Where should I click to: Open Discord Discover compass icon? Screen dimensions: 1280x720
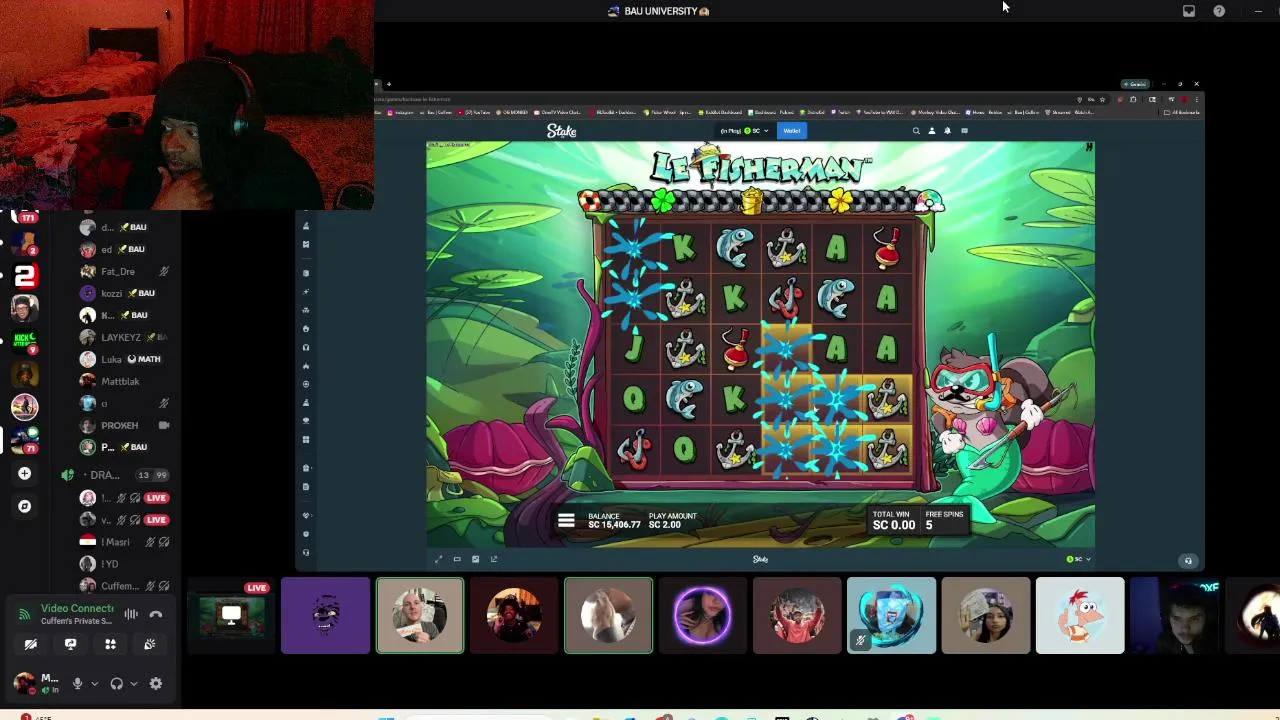[x=25, y=506]
